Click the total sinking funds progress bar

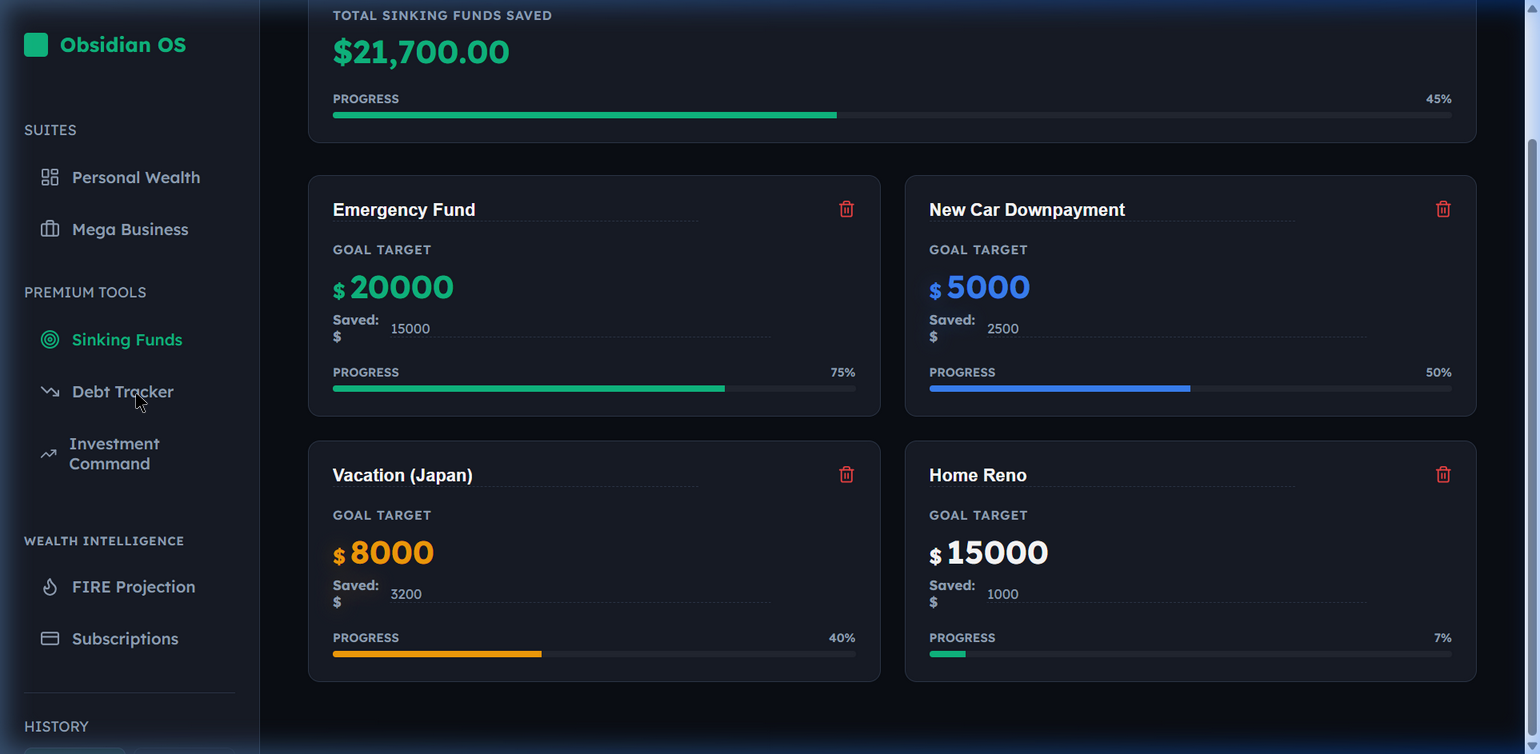[x=892, y=115]
